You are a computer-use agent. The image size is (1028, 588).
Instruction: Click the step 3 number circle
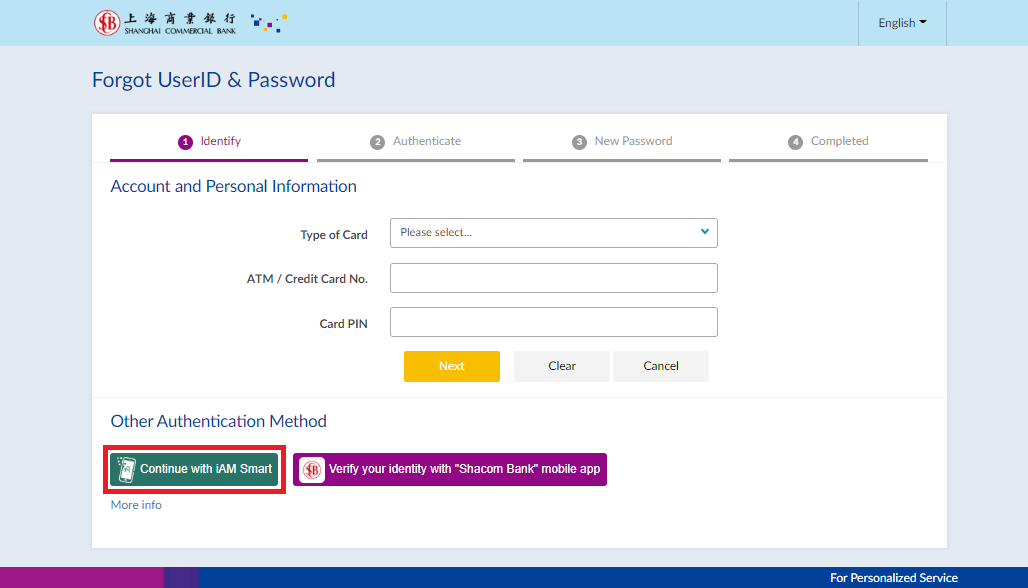click(x=579, y=142)
